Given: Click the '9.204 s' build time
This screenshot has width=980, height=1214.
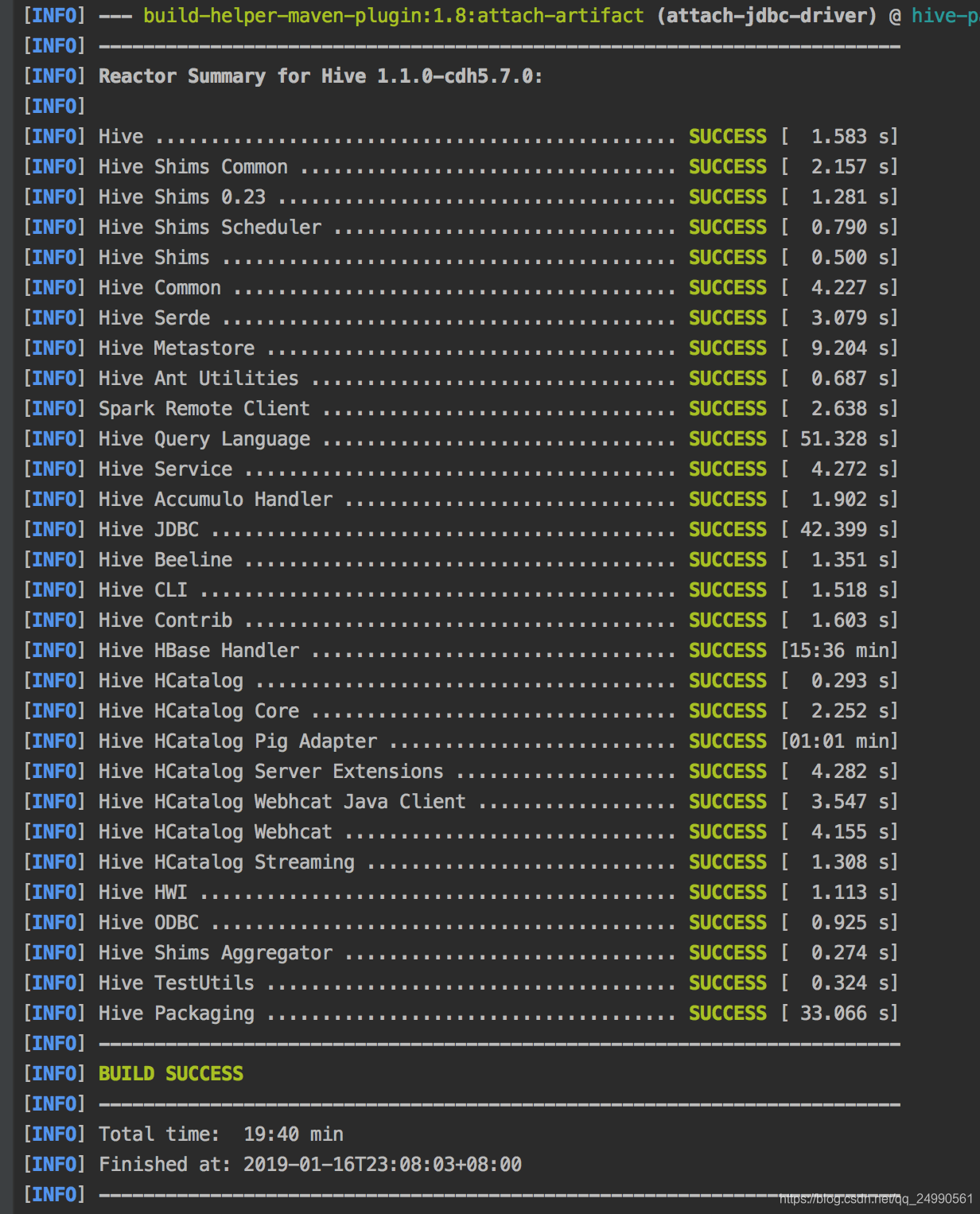Looking at the screenshot, I should point(851,348).
